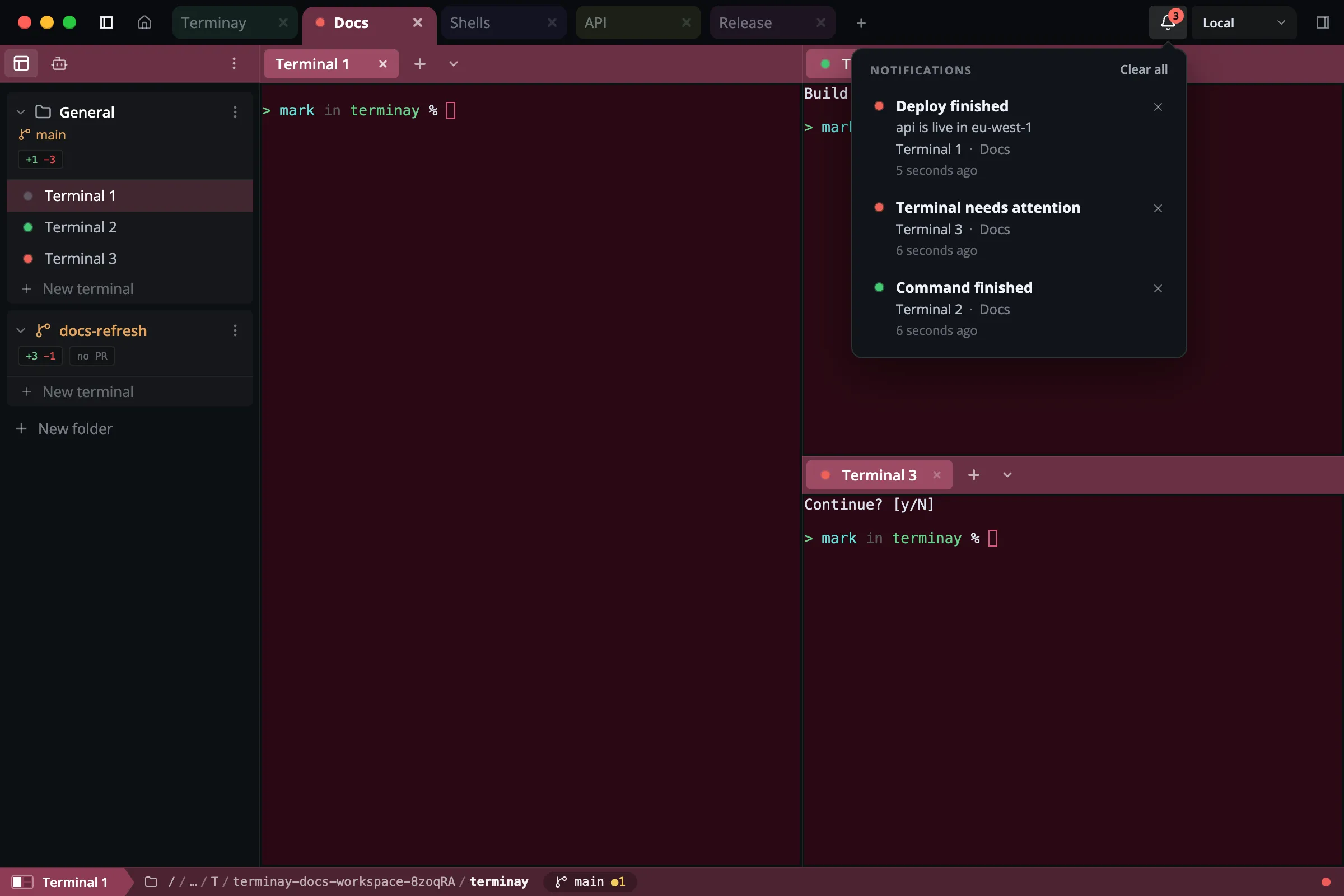The height and width of the screenshot is (896, 1344).
Task: Click New folder in sidebar
Action: [64, 428]
